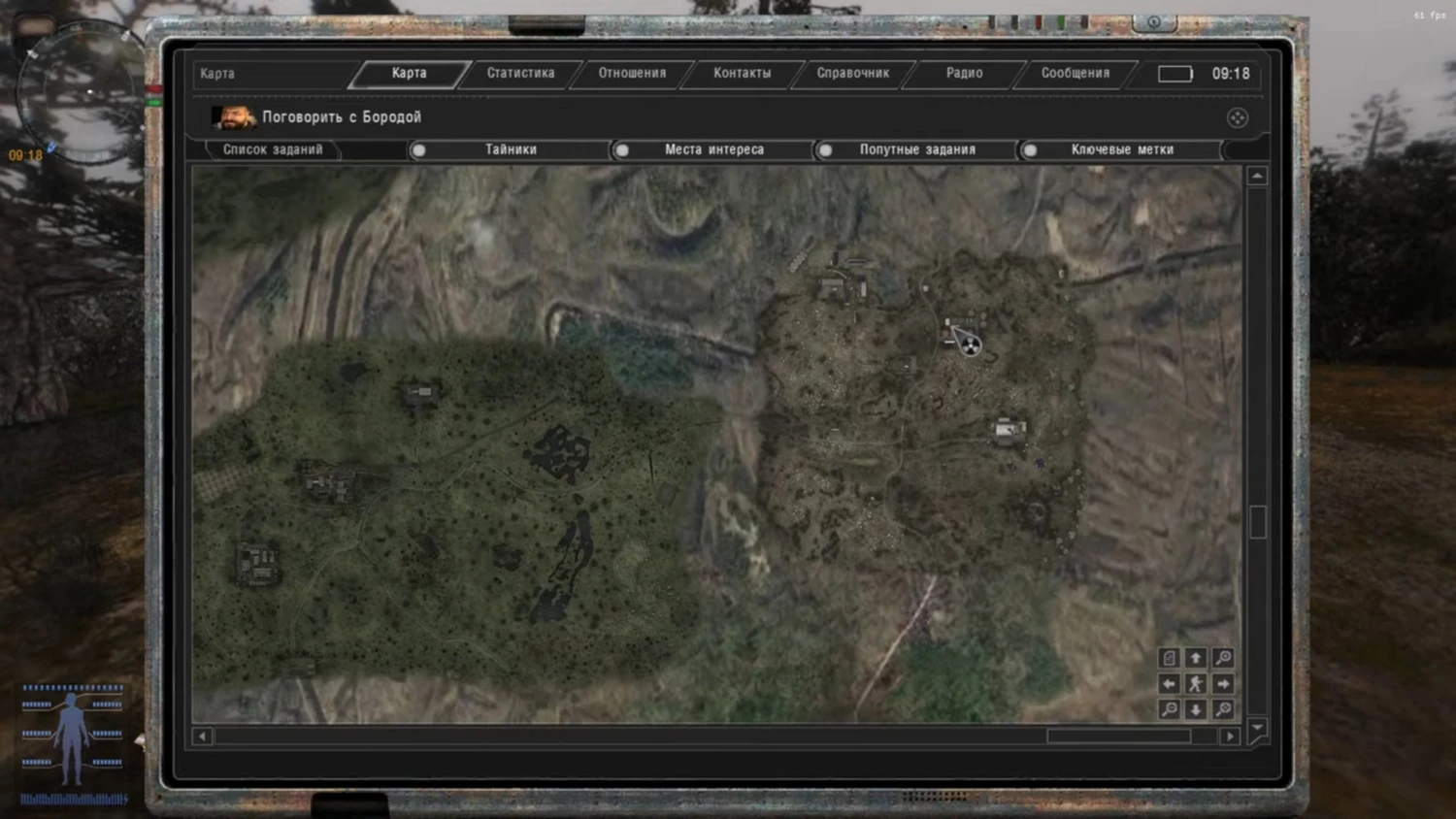Pan the map down with arrow button
Screen dimensions: 1456x819
coord(1196,710)
